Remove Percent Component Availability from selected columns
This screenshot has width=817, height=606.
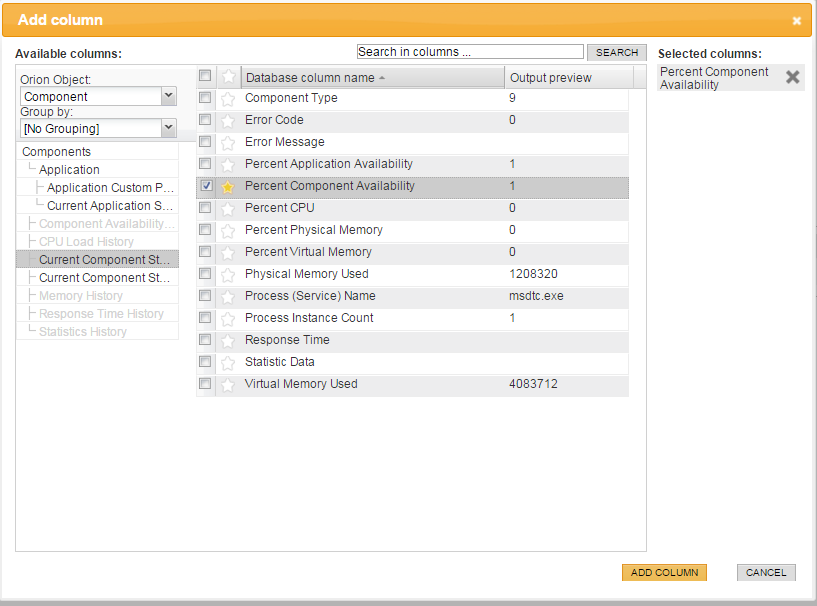pos(793,77)
